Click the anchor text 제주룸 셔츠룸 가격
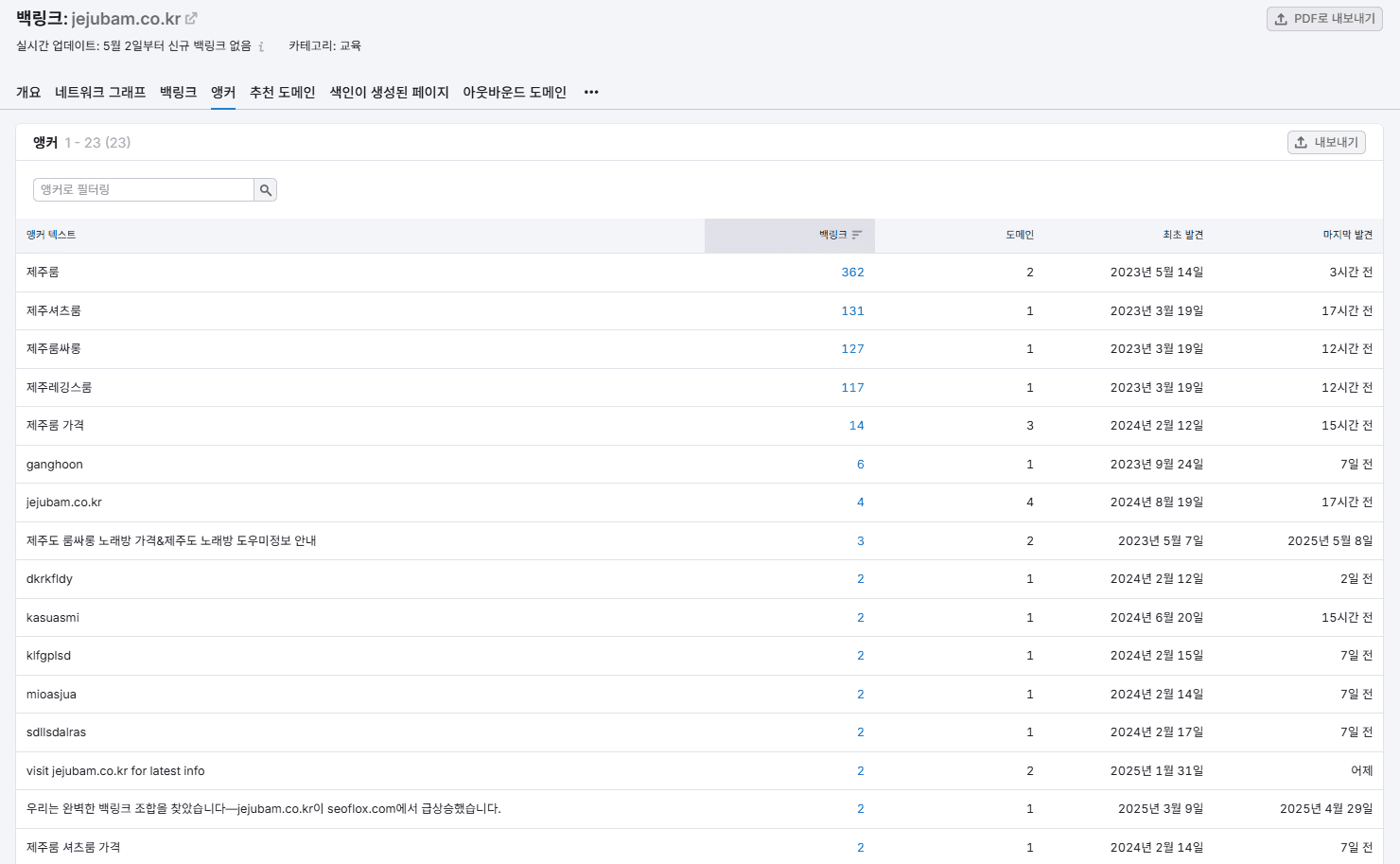Screen dimensions: 1400x864 pyautogui.click(x=74, y=848)
